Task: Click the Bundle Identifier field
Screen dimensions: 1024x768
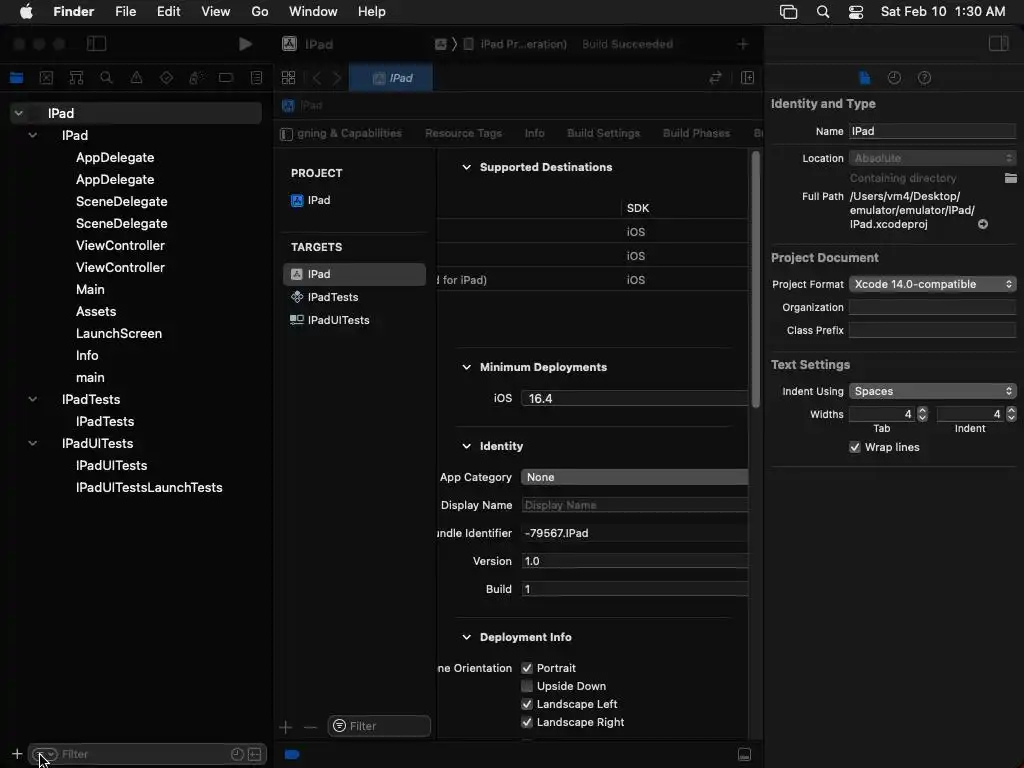Action: point(634,534)
